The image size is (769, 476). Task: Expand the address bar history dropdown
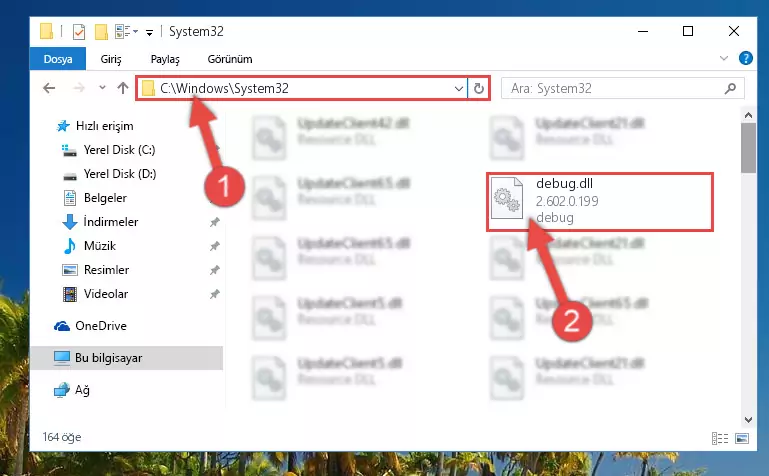pos(459,89)
